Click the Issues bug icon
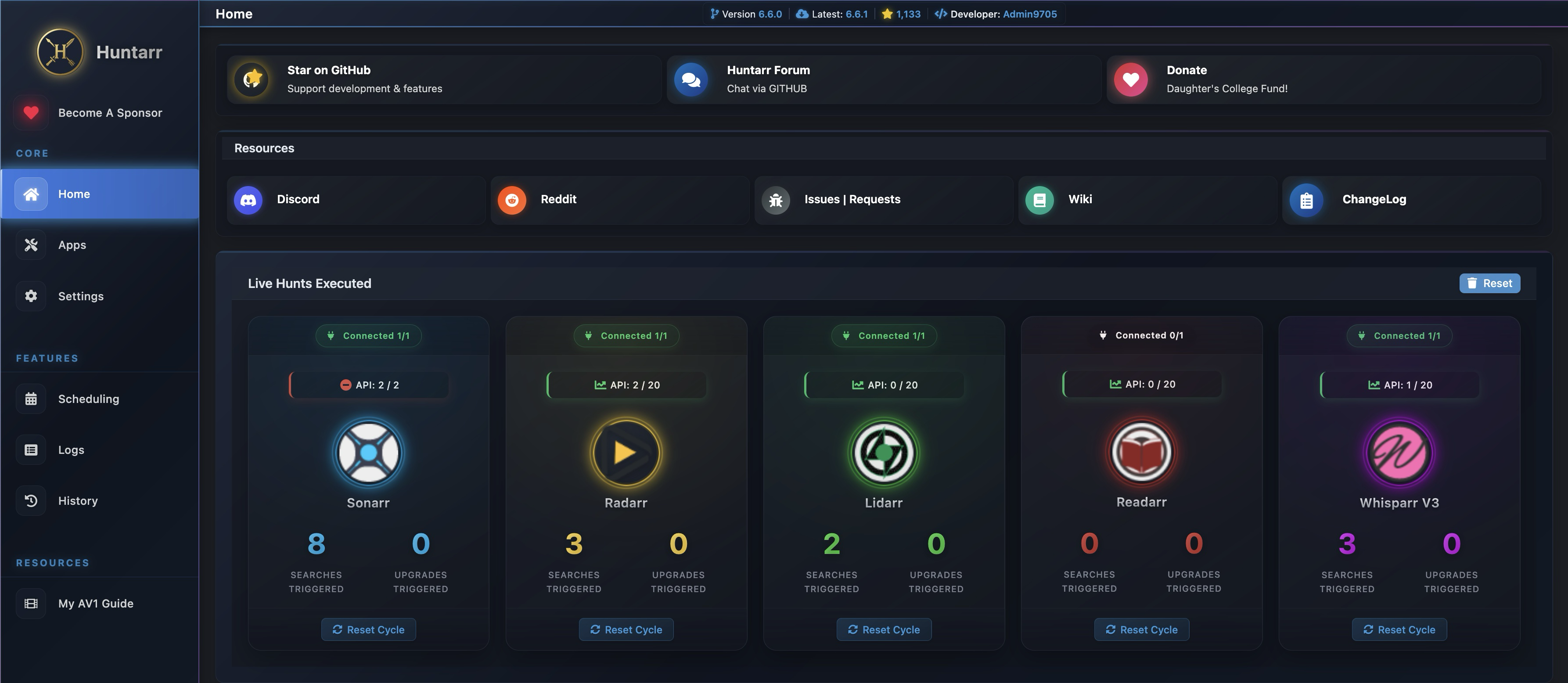 point(776,200)
